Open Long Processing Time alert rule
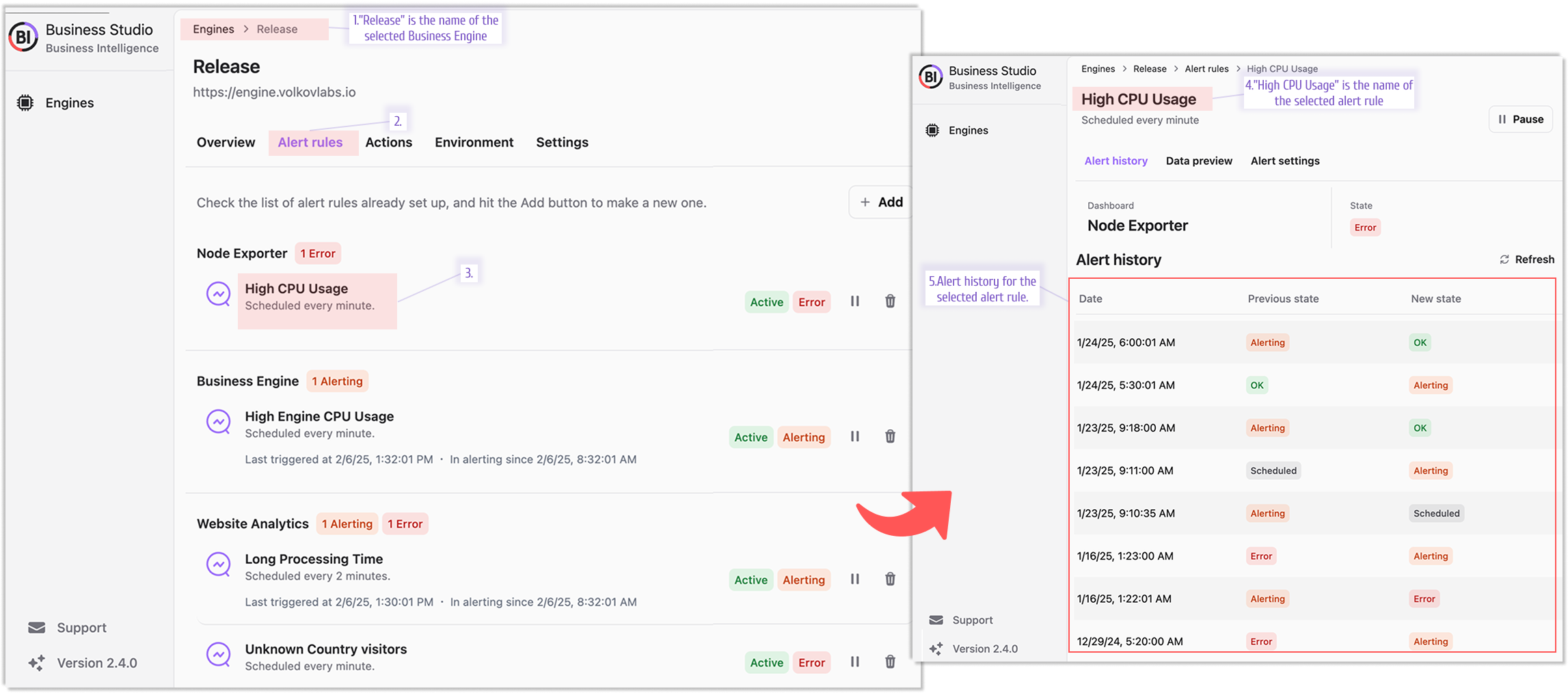1568x693 pixels. click(x=314, y=558)
